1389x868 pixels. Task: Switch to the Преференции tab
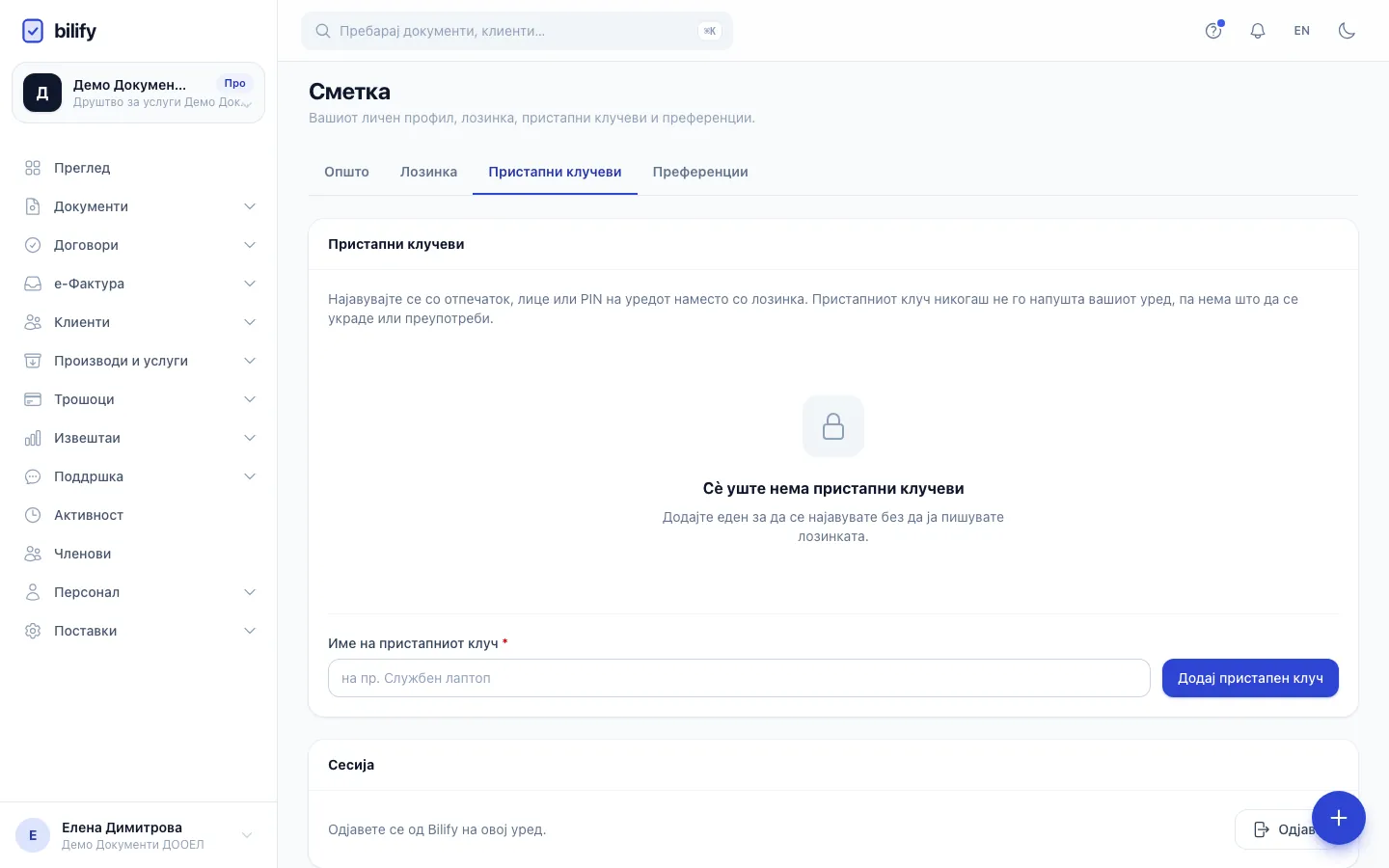(x=700, y=172)
